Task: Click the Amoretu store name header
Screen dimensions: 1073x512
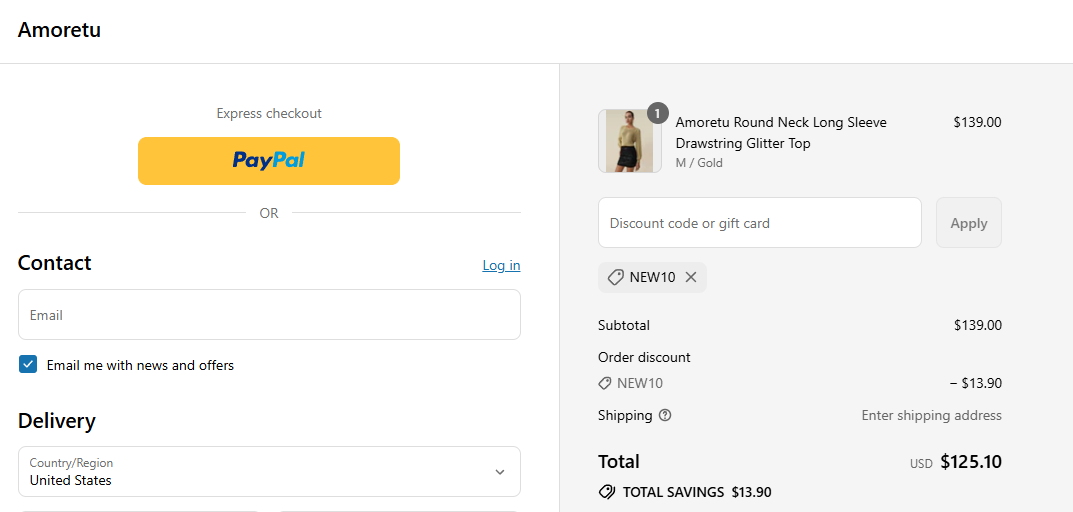Action: (x=60, y=30)
